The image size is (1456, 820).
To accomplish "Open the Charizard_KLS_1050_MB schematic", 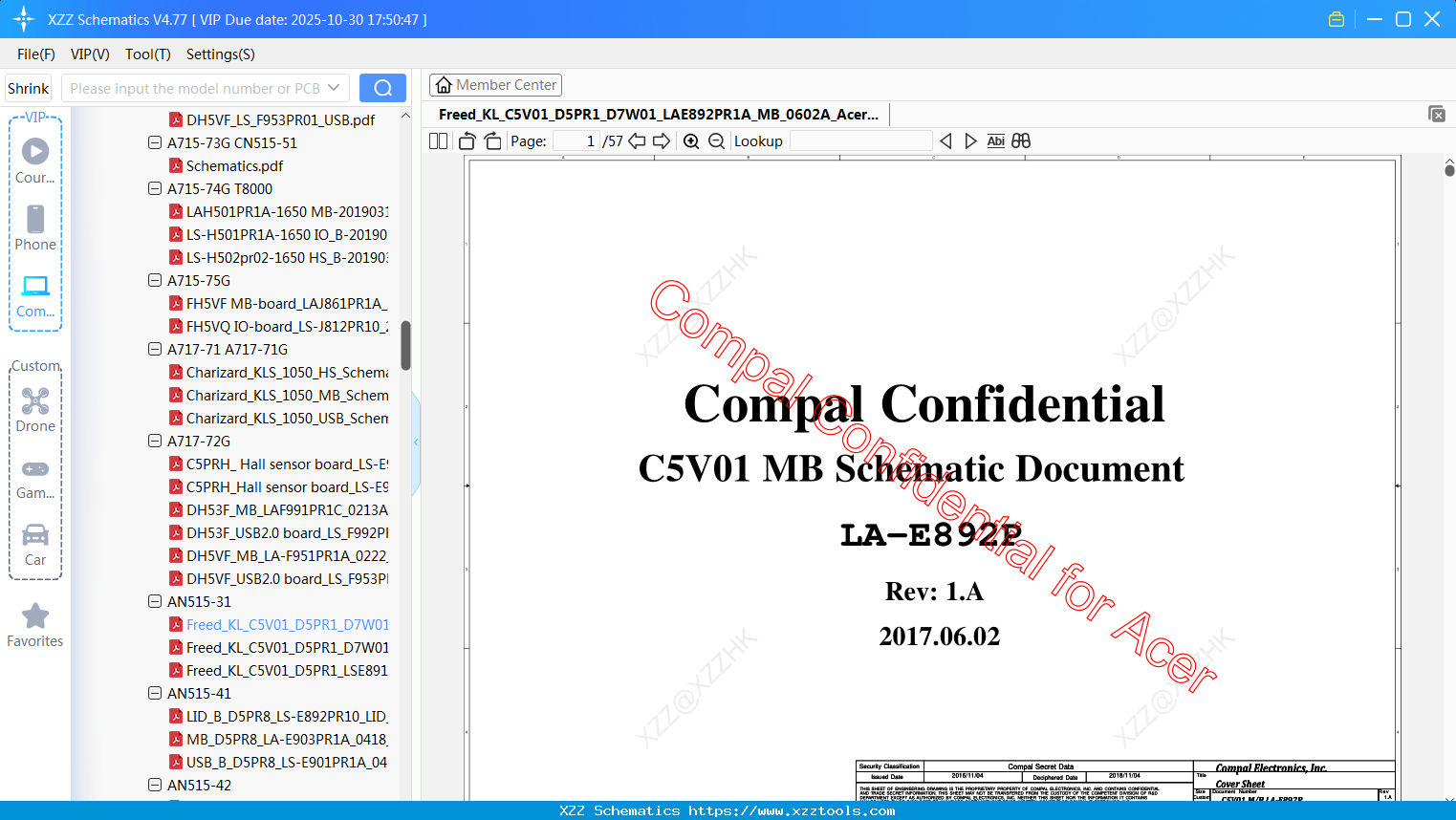I will point(278,396).
